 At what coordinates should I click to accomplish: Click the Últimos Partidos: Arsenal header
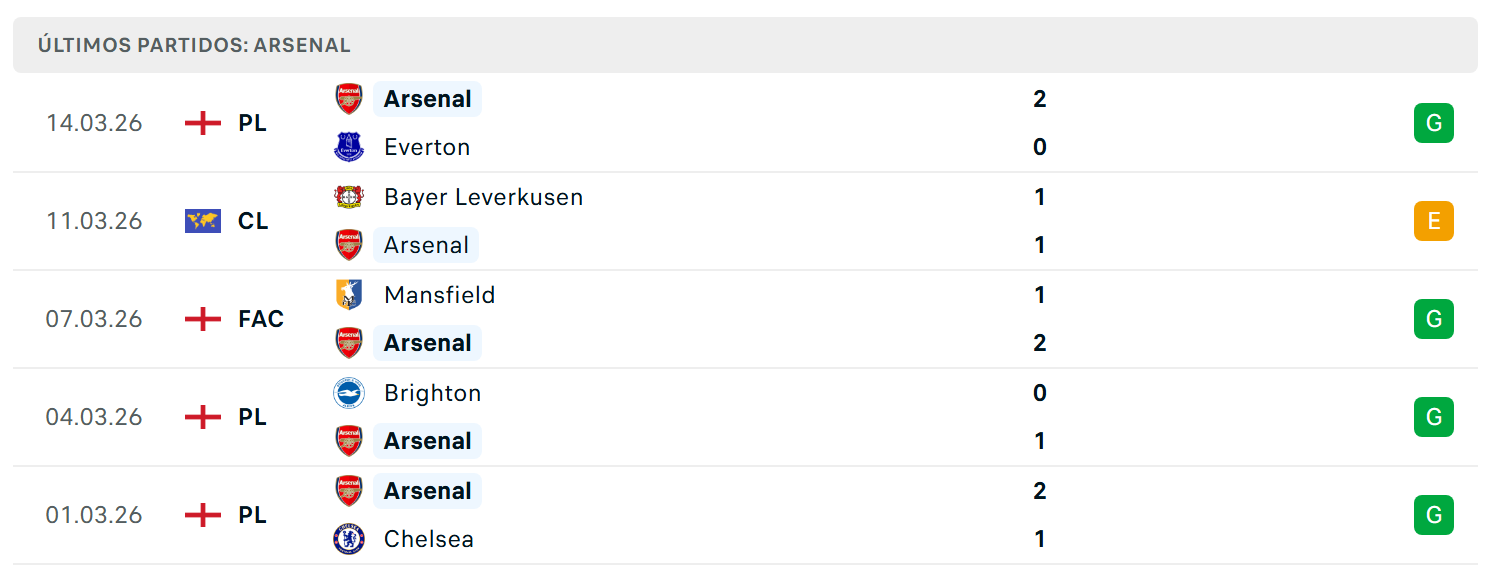pos(194,45)
